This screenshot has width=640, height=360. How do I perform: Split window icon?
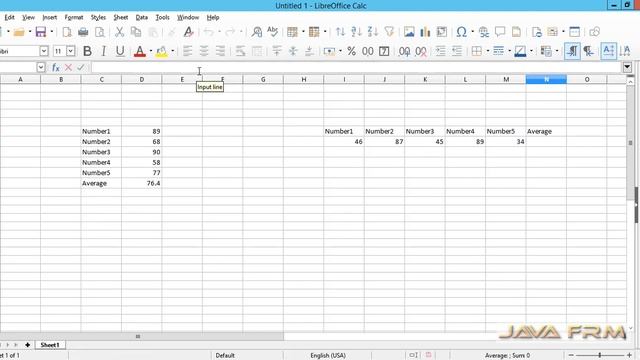point(575,32)
